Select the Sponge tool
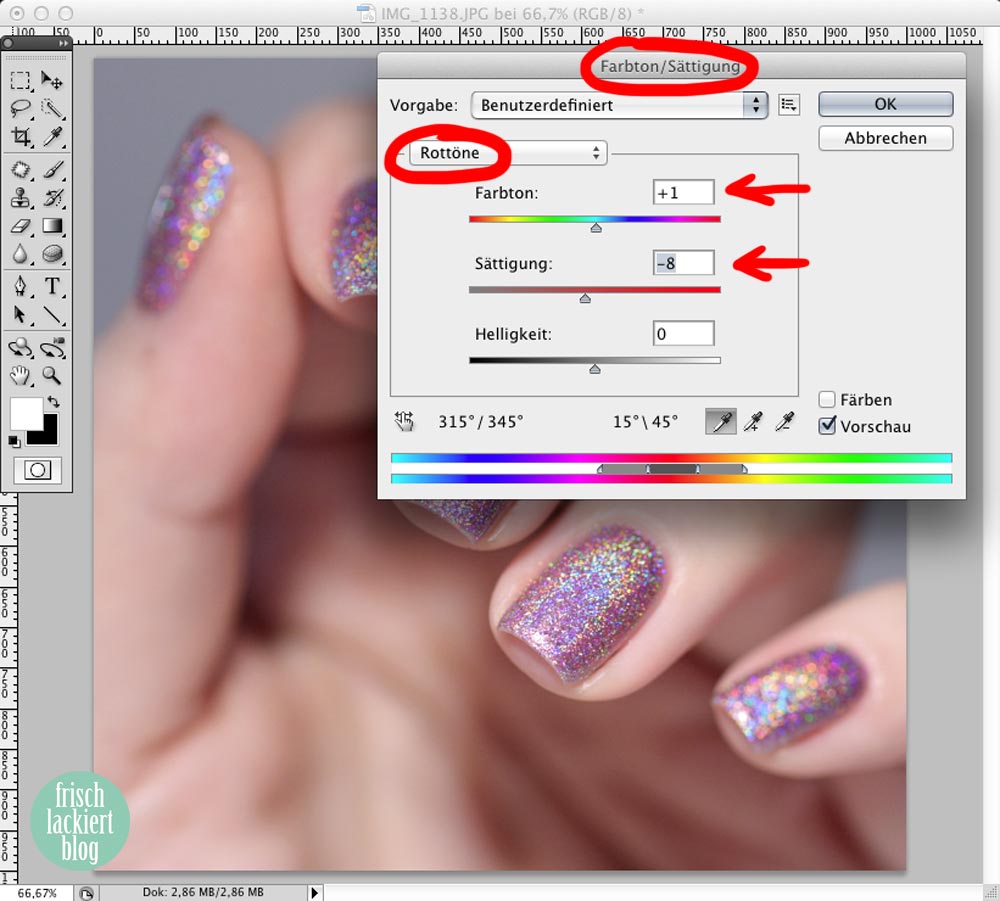 (52, 254)
